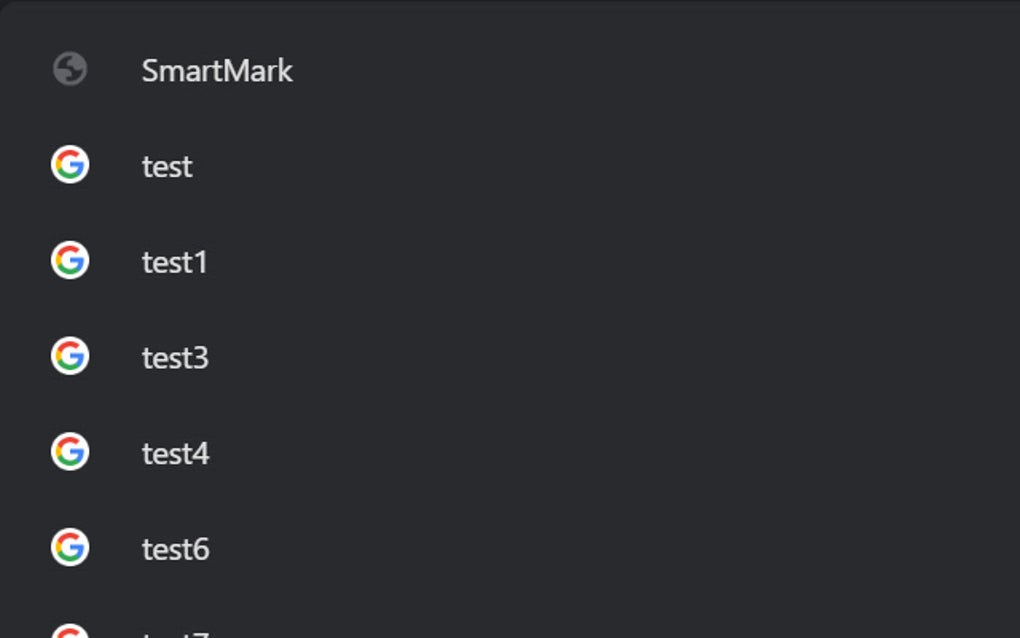Viewport: 1020px width, 638px height.
Task: Select the test1 bookmark entry
Action: click(500, 262)
